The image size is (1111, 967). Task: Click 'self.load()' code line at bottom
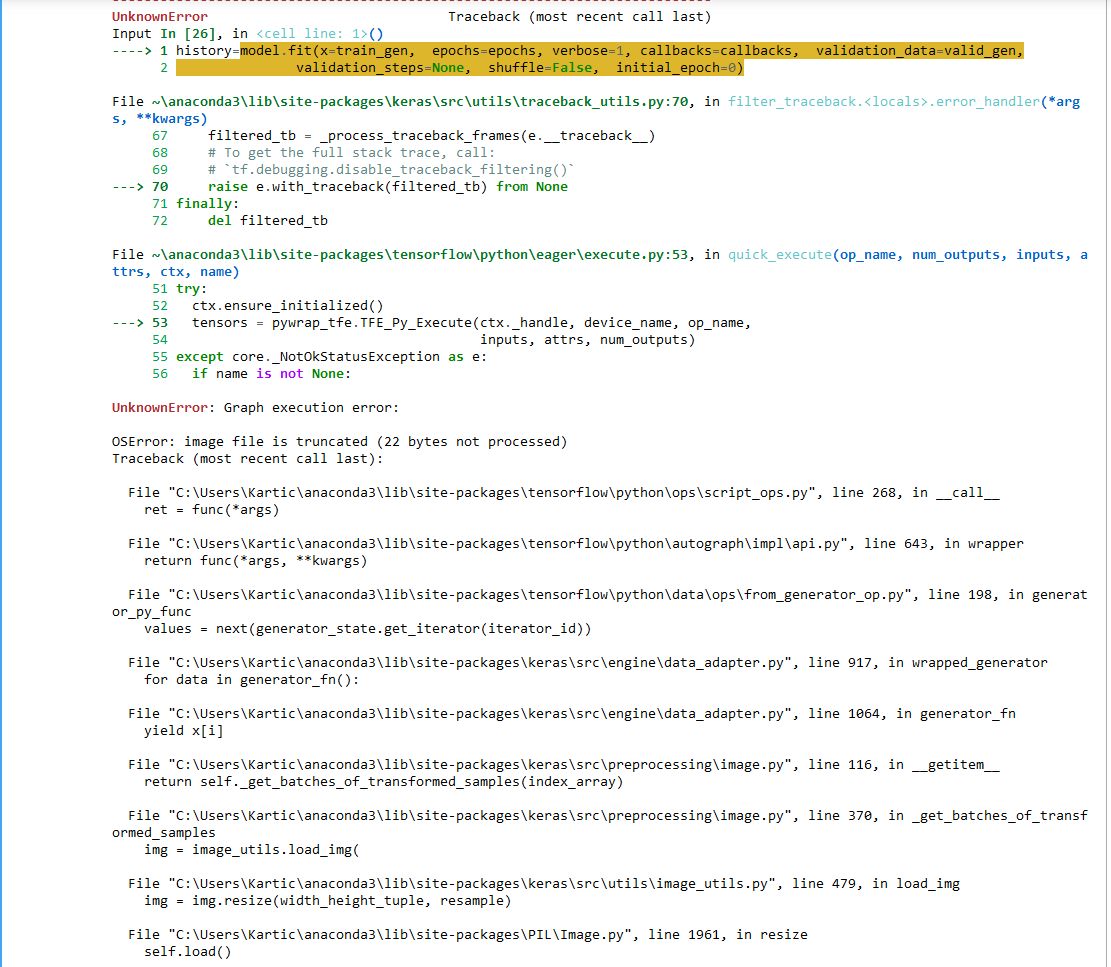[188, 951]
